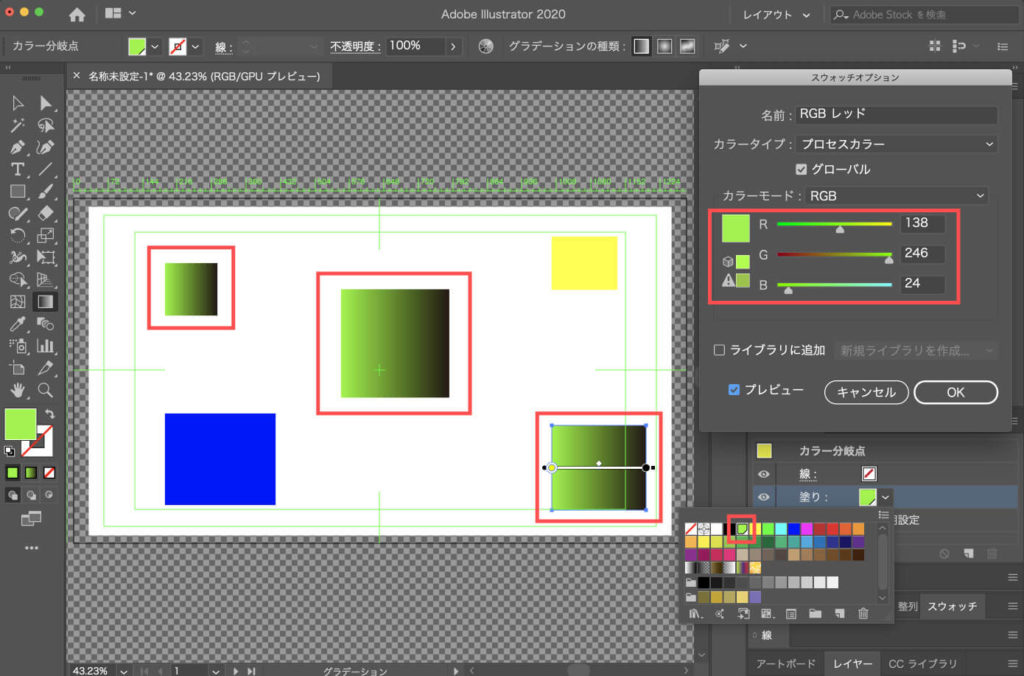This screenshot has width=1024, height=676.
Task: Open カラータイプ dropdown プロセスカラー
Action: pos(897,144)
